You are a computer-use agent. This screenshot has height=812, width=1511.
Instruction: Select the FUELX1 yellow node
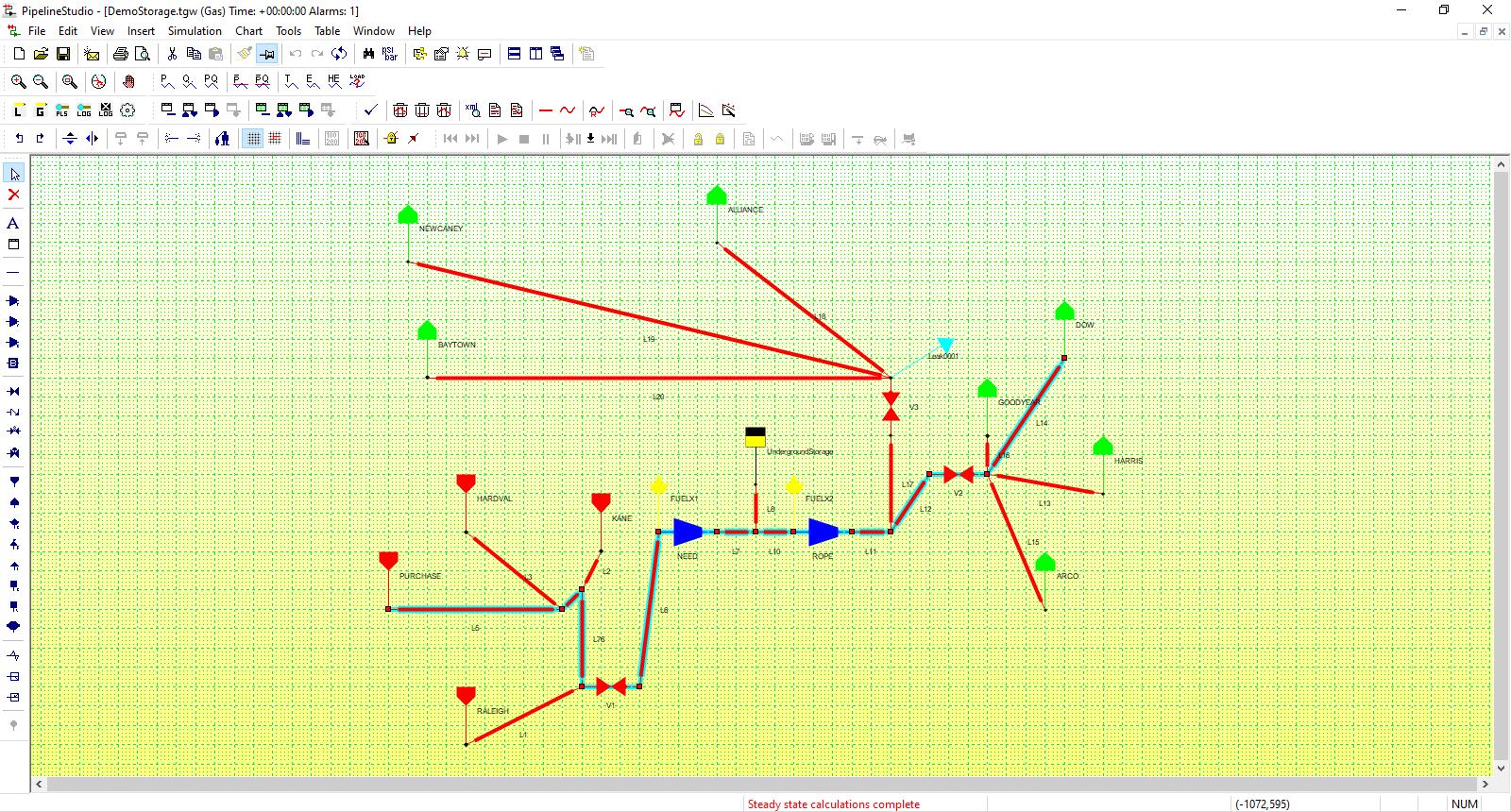point(659,486)
